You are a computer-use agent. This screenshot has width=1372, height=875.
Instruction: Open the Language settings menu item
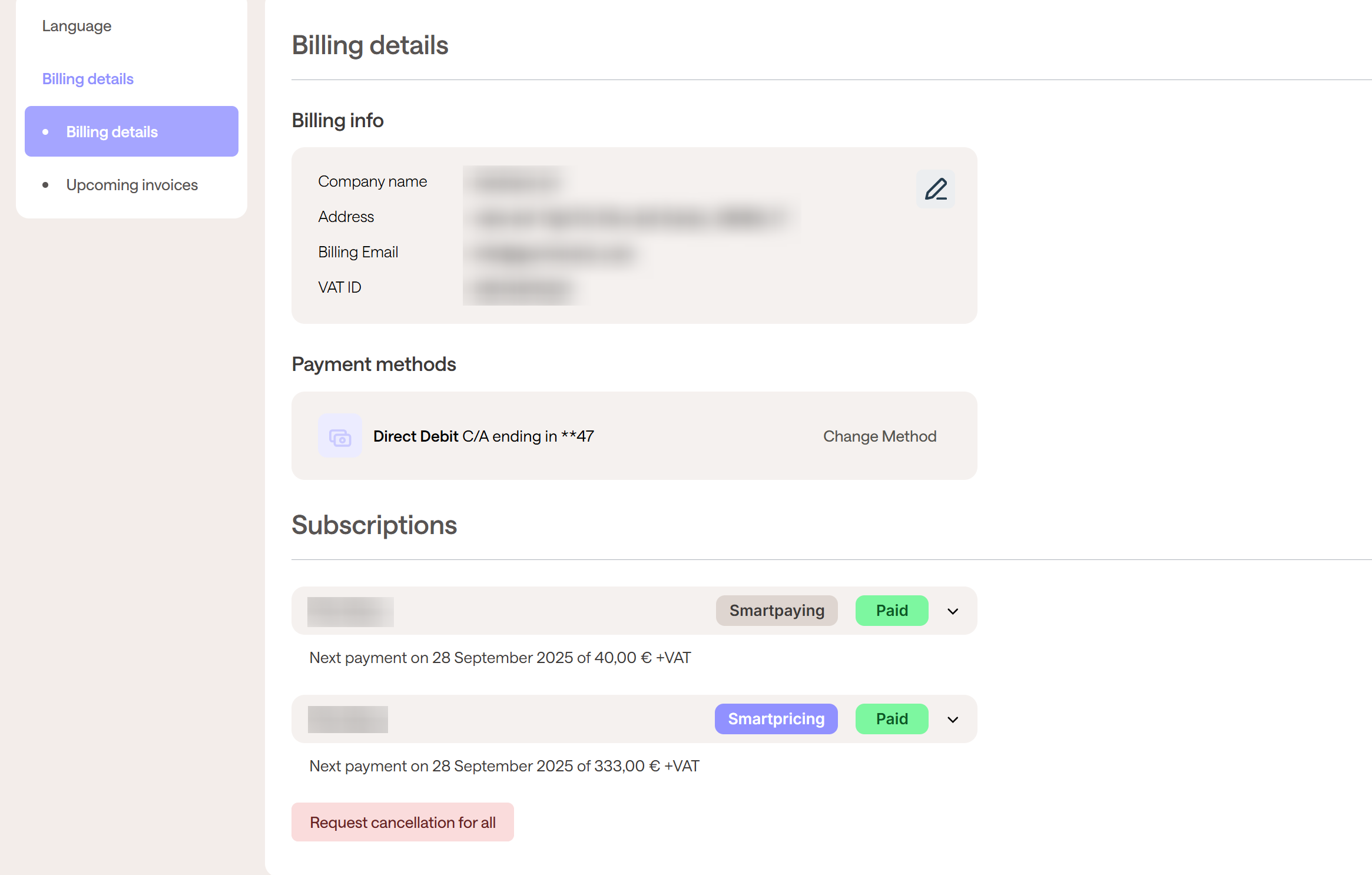77,26
